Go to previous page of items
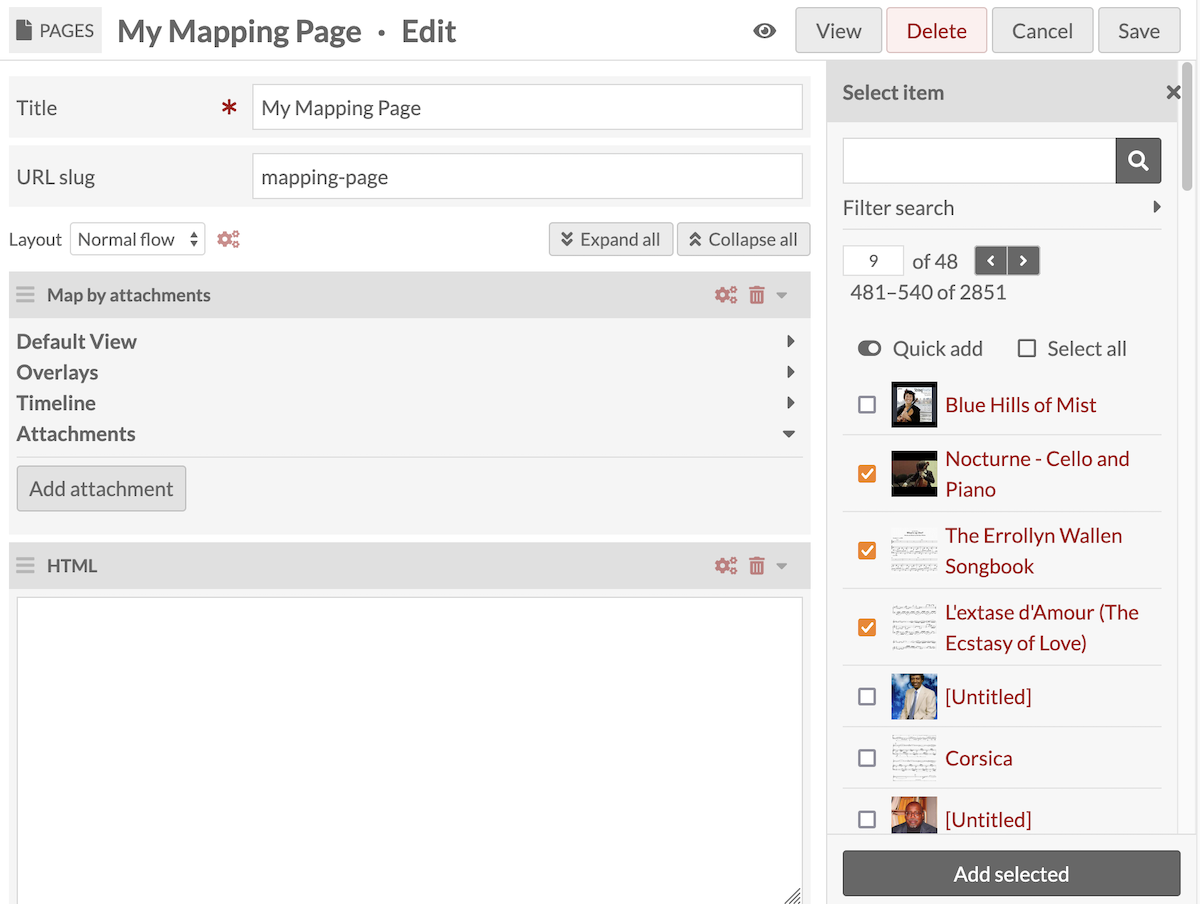1200x904 pixels. click(x=991, y=261)
